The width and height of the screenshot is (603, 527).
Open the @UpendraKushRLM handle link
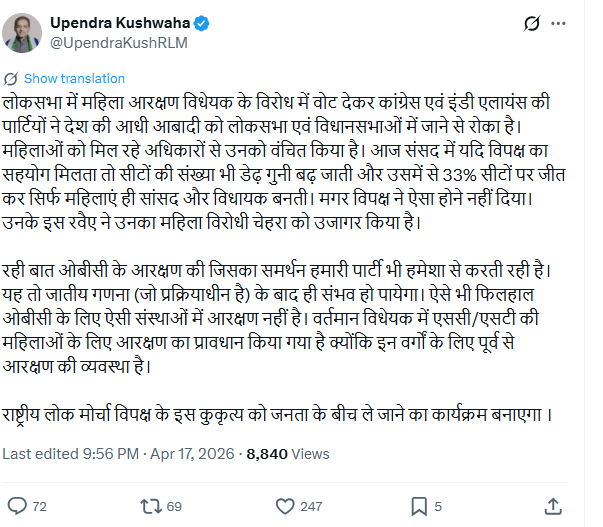[118, 42]
